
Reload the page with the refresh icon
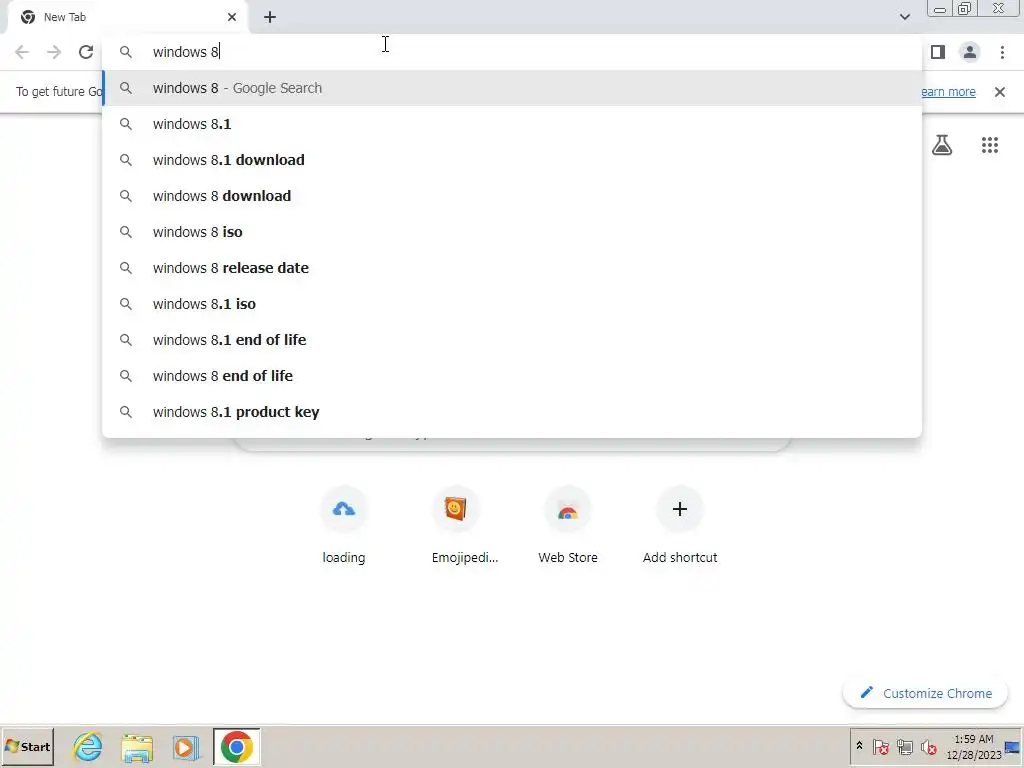pyautogui.click(x=86, y=52)
